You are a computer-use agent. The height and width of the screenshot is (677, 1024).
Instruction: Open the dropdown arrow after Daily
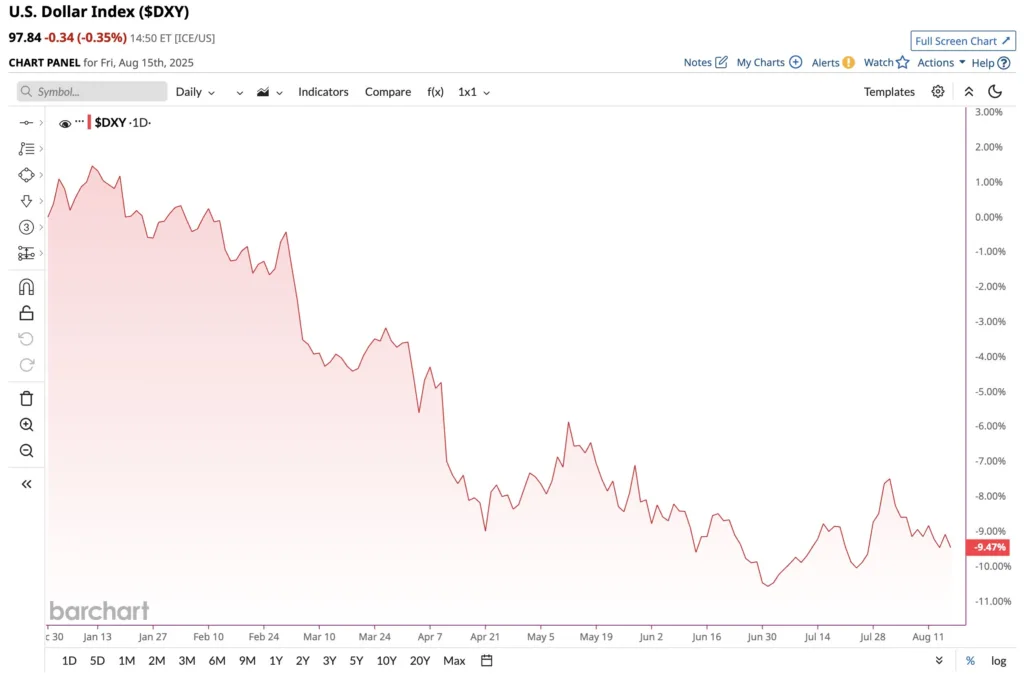tap(240, 93)
